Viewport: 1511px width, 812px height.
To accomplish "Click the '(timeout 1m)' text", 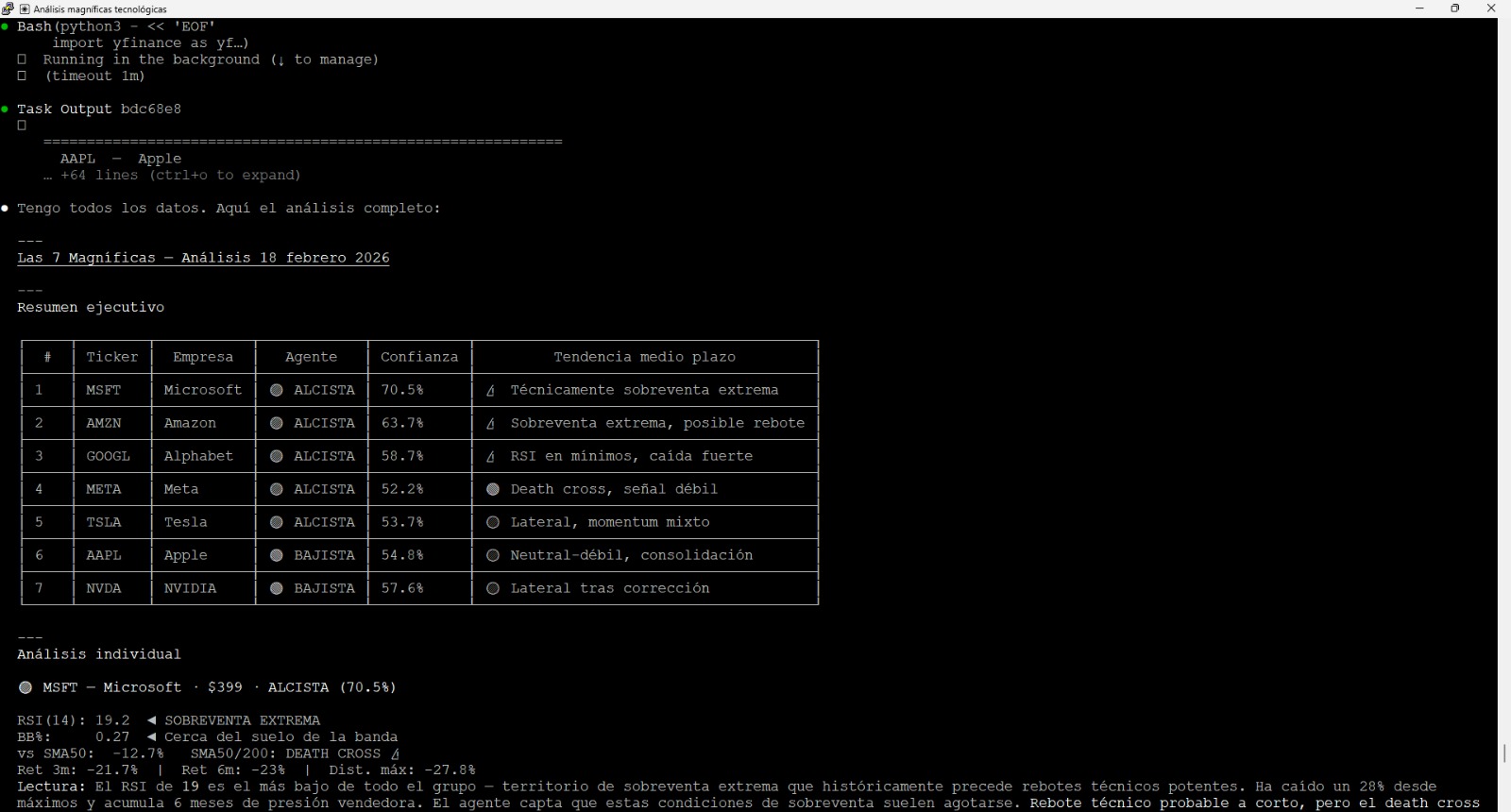I will pyautogui.click(x=94, y=76).
